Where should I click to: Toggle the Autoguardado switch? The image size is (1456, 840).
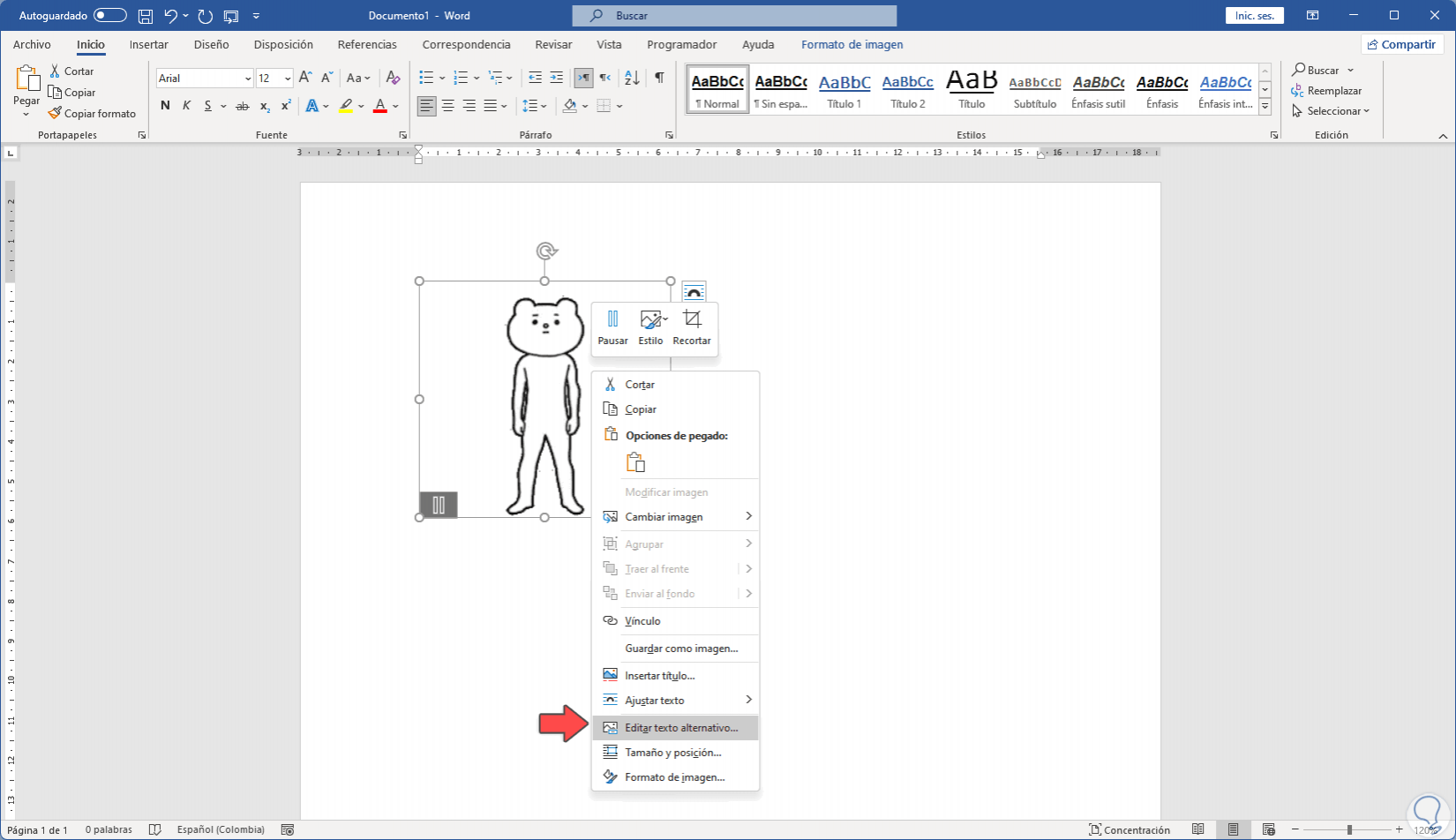109,15
